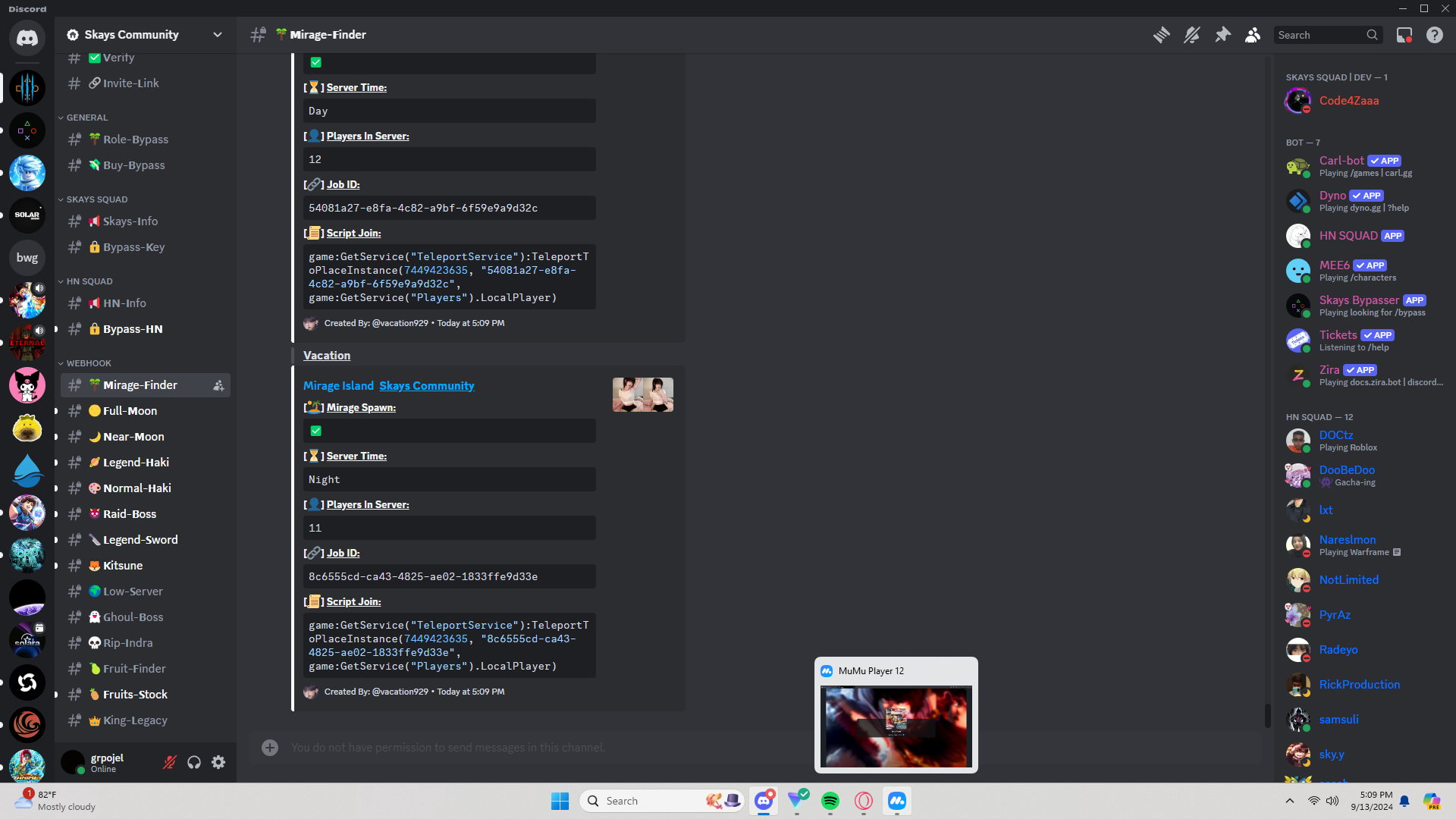Open the SOLAR server icon
This screenshot has height=819, width=1456.
tap(27, 215)
